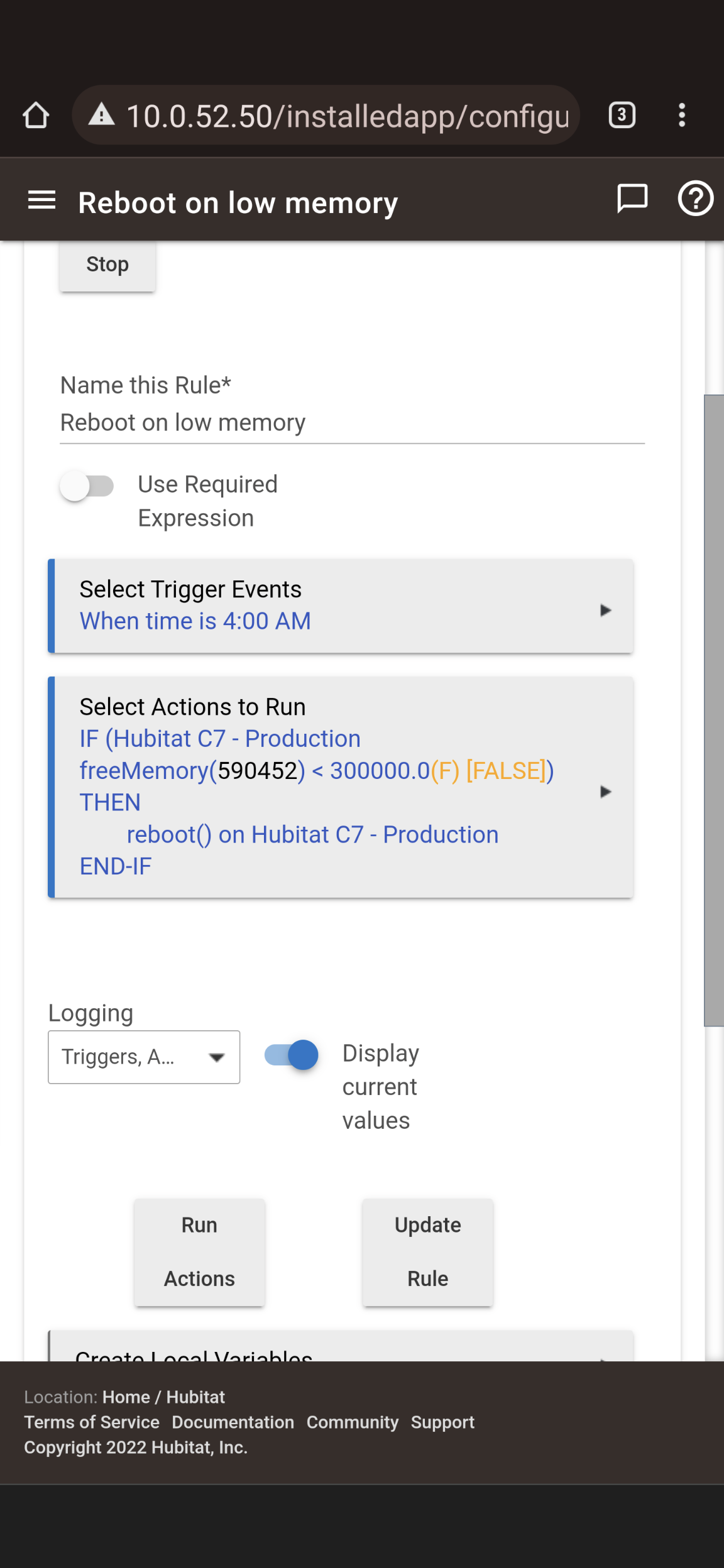Open the browser tab switcher showing 3

pos(622,116)
